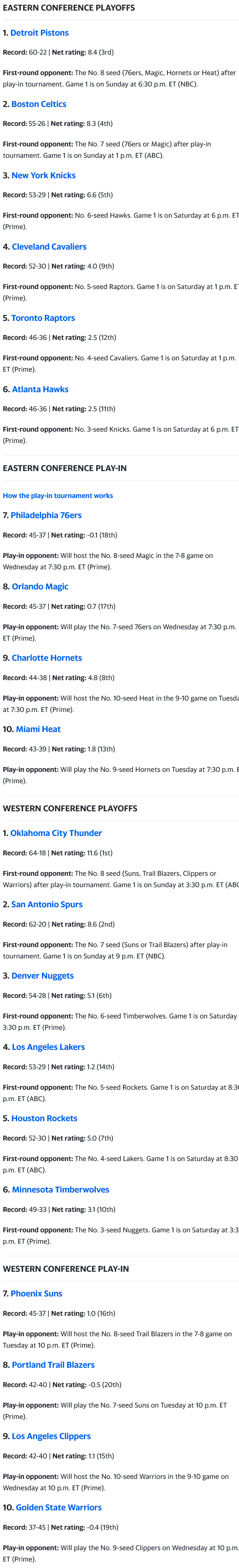Click the Minnesota Timberwolves link

(60, 1189)
